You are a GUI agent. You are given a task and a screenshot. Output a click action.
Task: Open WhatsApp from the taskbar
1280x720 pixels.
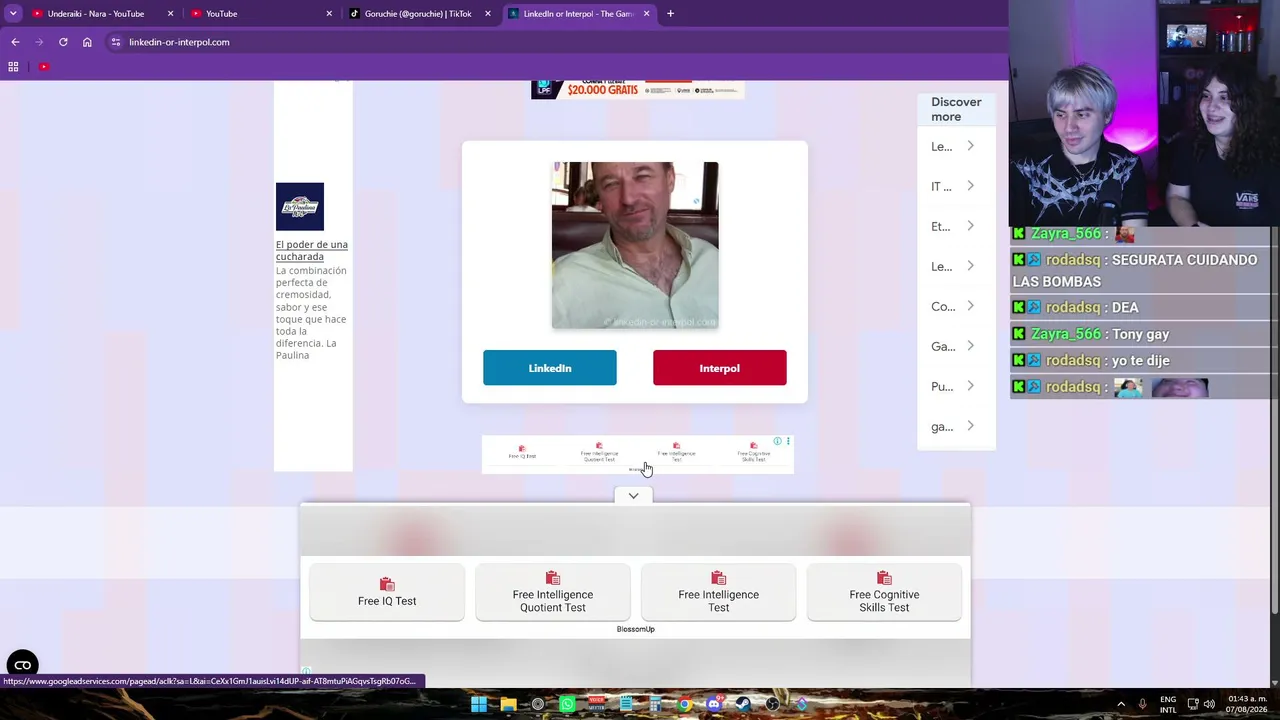tap(567, 704)
